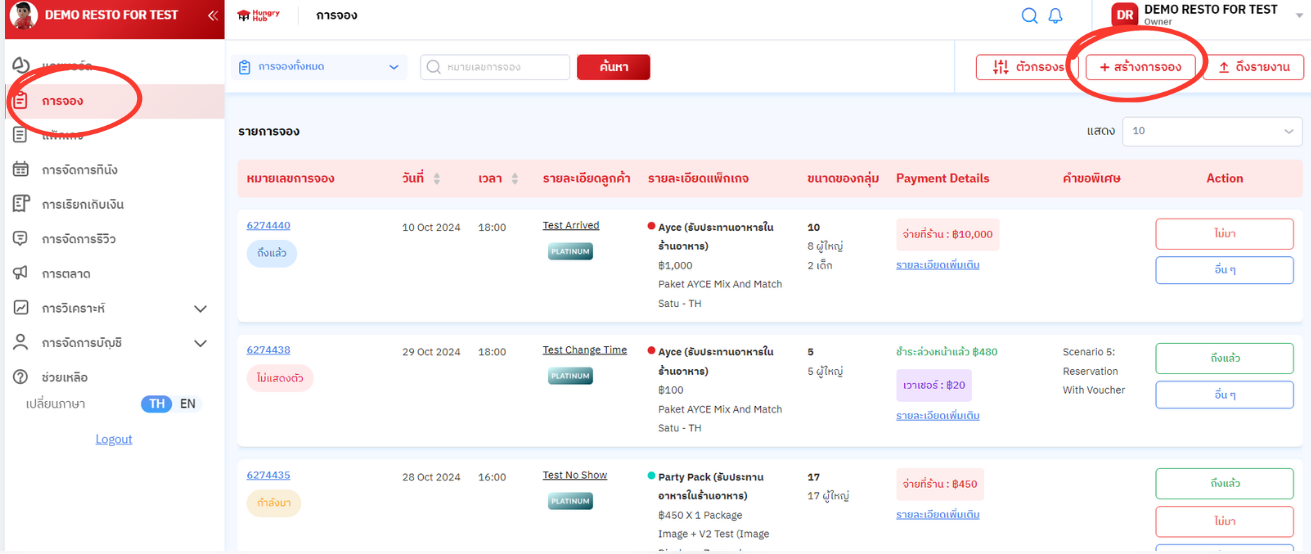Click จ่ายที่ร้าน ฿10,000 payment tag
Viewport: 1311px width, 554px height.
[947, 234]
